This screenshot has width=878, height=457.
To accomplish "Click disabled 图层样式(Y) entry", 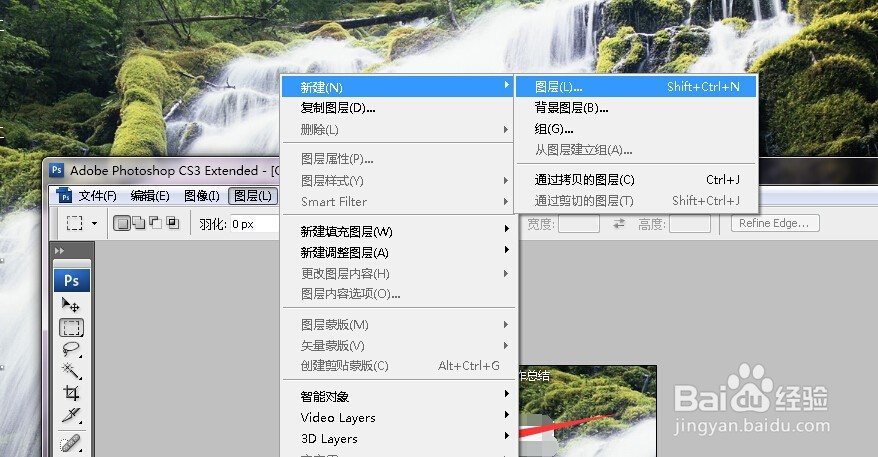I will [x=396, y=180].
